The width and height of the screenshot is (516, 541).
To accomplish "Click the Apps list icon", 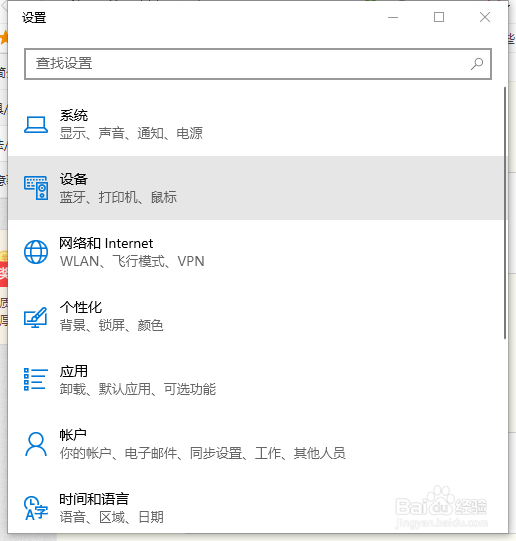I will click(36, 380).
